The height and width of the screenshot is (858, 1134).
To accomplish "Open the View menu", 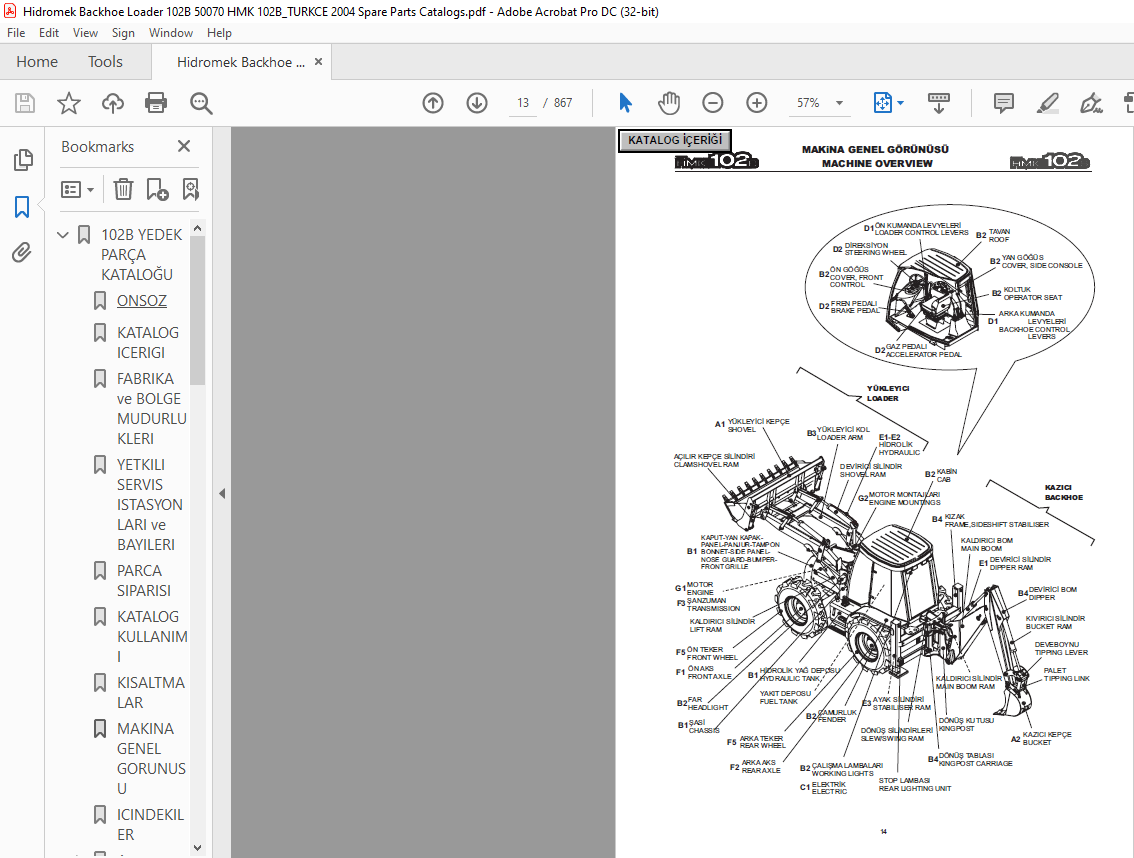I will tap(85, 33).
